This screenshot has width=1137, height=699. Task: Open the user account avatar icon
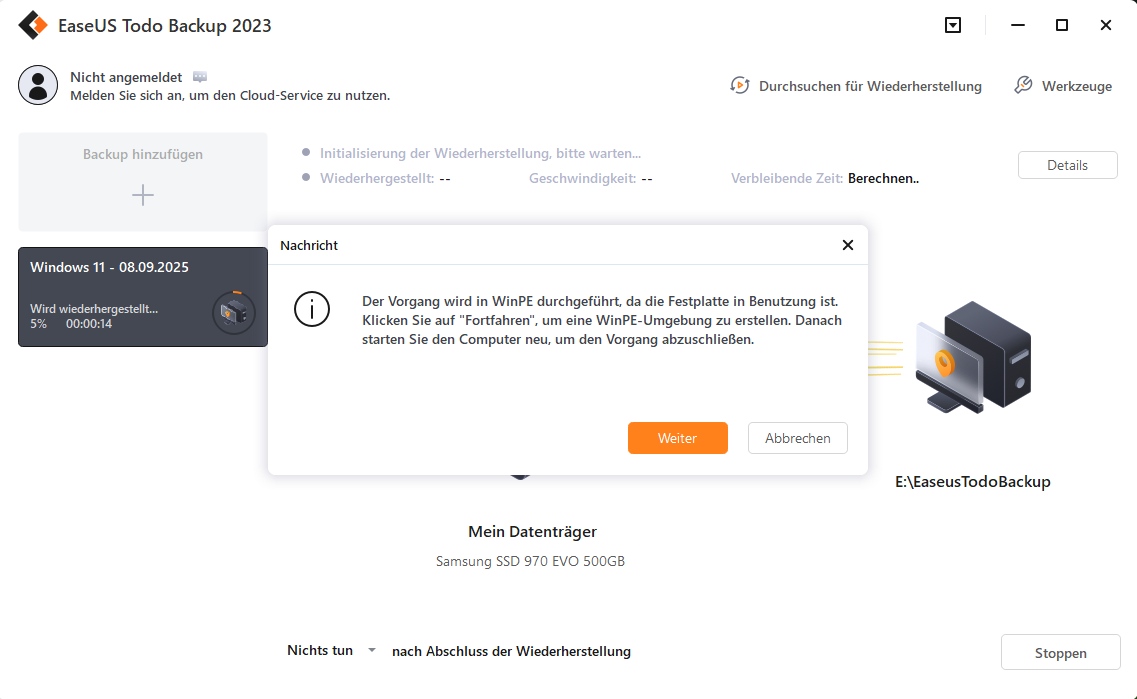tap(38, 85)
